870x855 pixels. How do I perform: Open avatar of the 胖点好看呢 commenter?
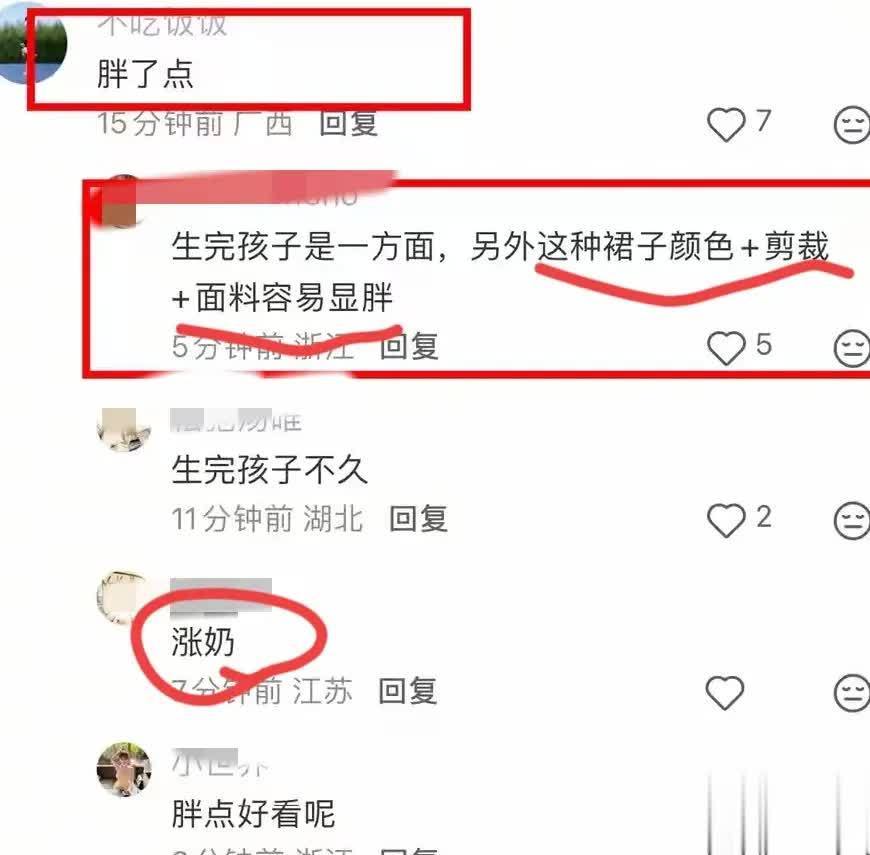click(124, 769)
